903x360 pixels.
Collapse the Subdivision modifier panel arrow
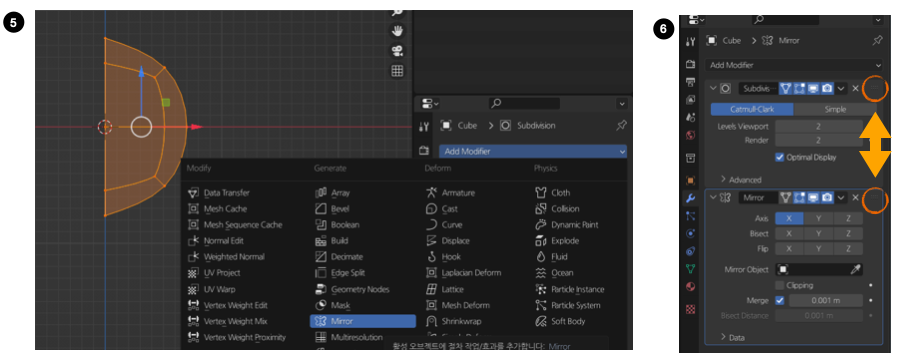pyautogui.click(x=713, y=89)
